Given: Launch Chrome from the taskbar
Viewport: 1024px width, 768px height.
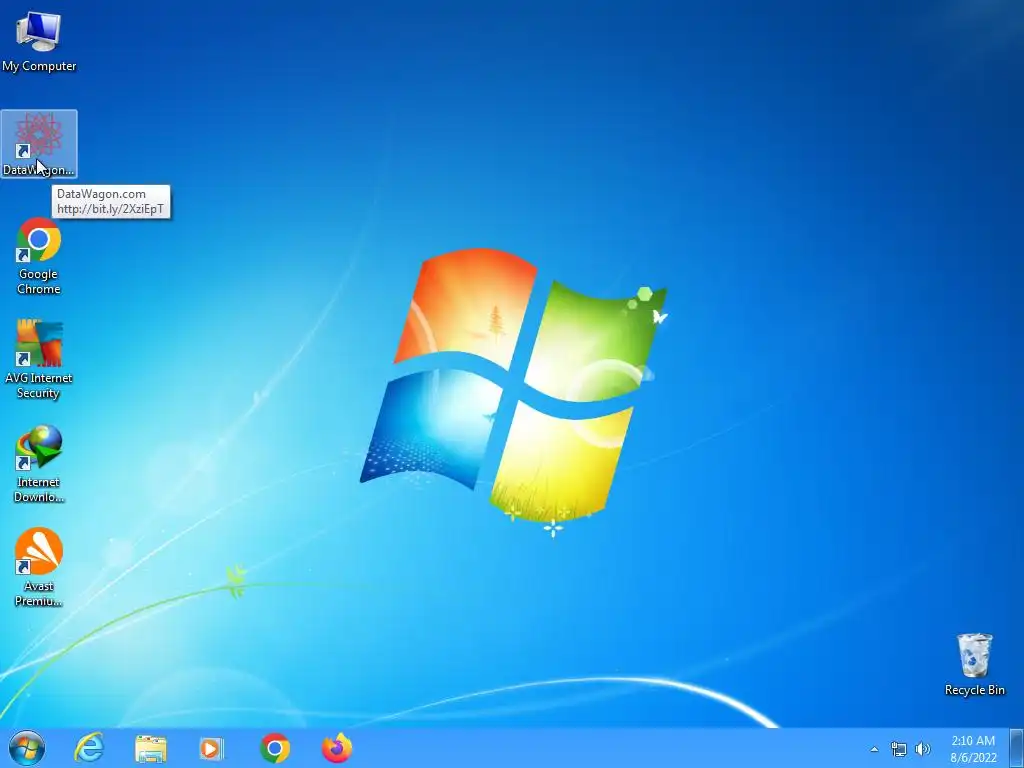Looking at the screenshot, I should [x=275, y=748].
